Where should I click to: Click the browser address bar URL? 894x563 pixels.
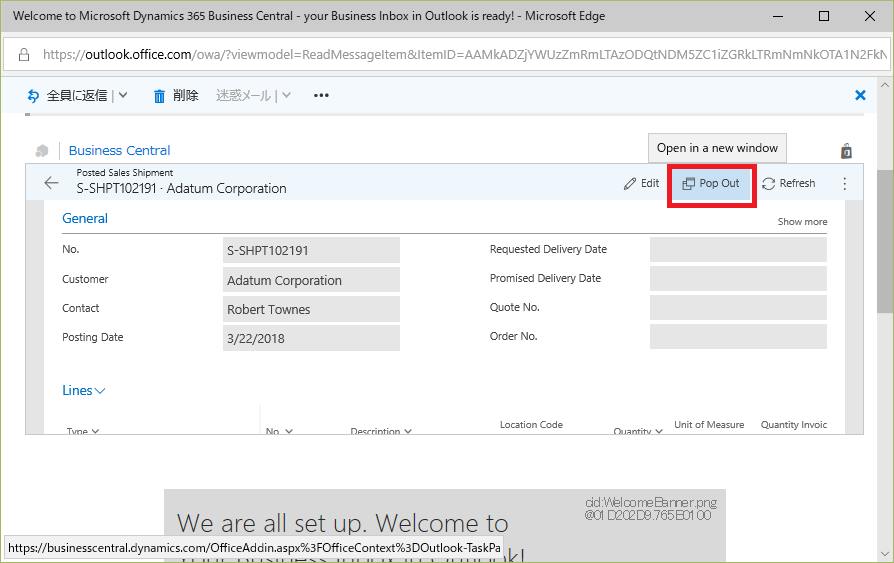465,55
